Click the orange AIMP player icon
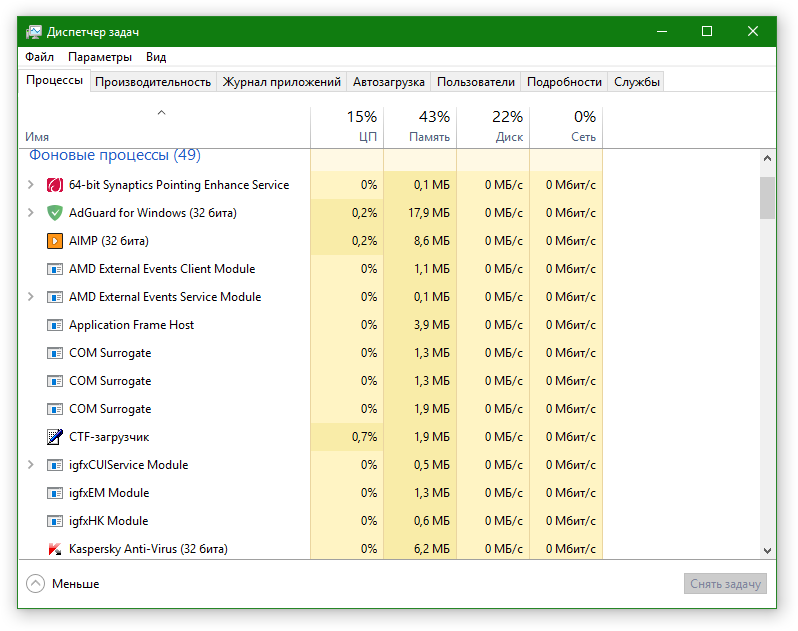Image resolution: width=798 pixels, height=631 pixels. coord(54,241)
